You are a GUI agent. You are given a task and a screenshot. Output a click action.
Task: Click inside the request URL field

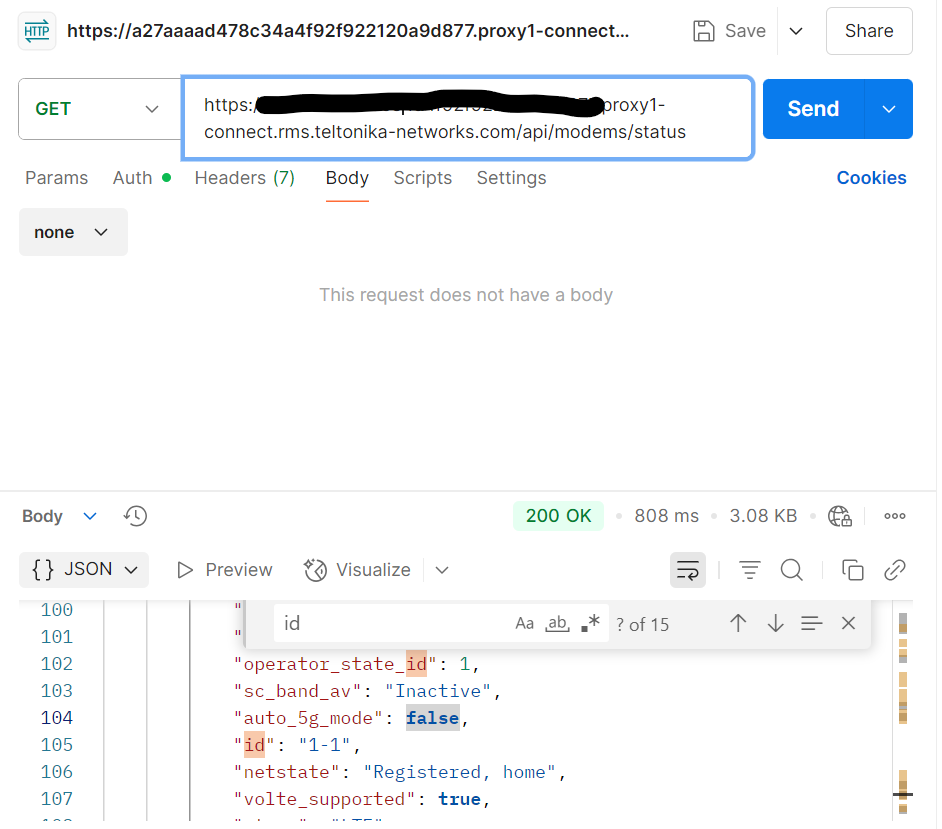click(467, 118)
